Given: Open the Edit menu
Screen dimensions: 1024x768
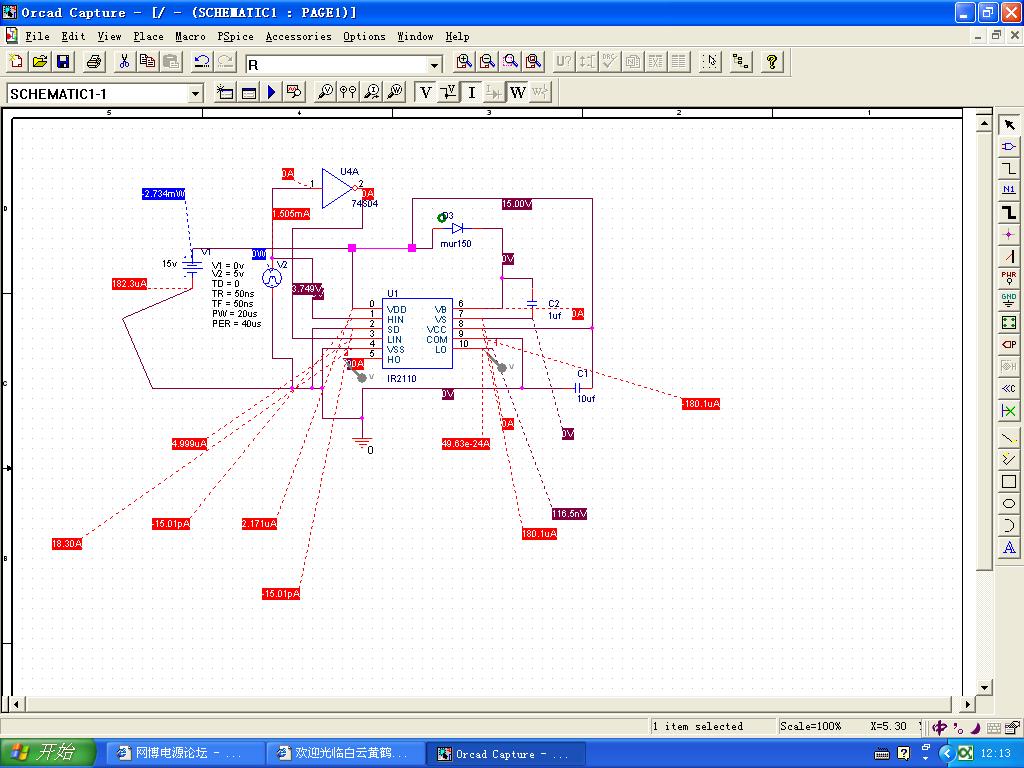Looking at the screenshot, I should coord(73,37).
